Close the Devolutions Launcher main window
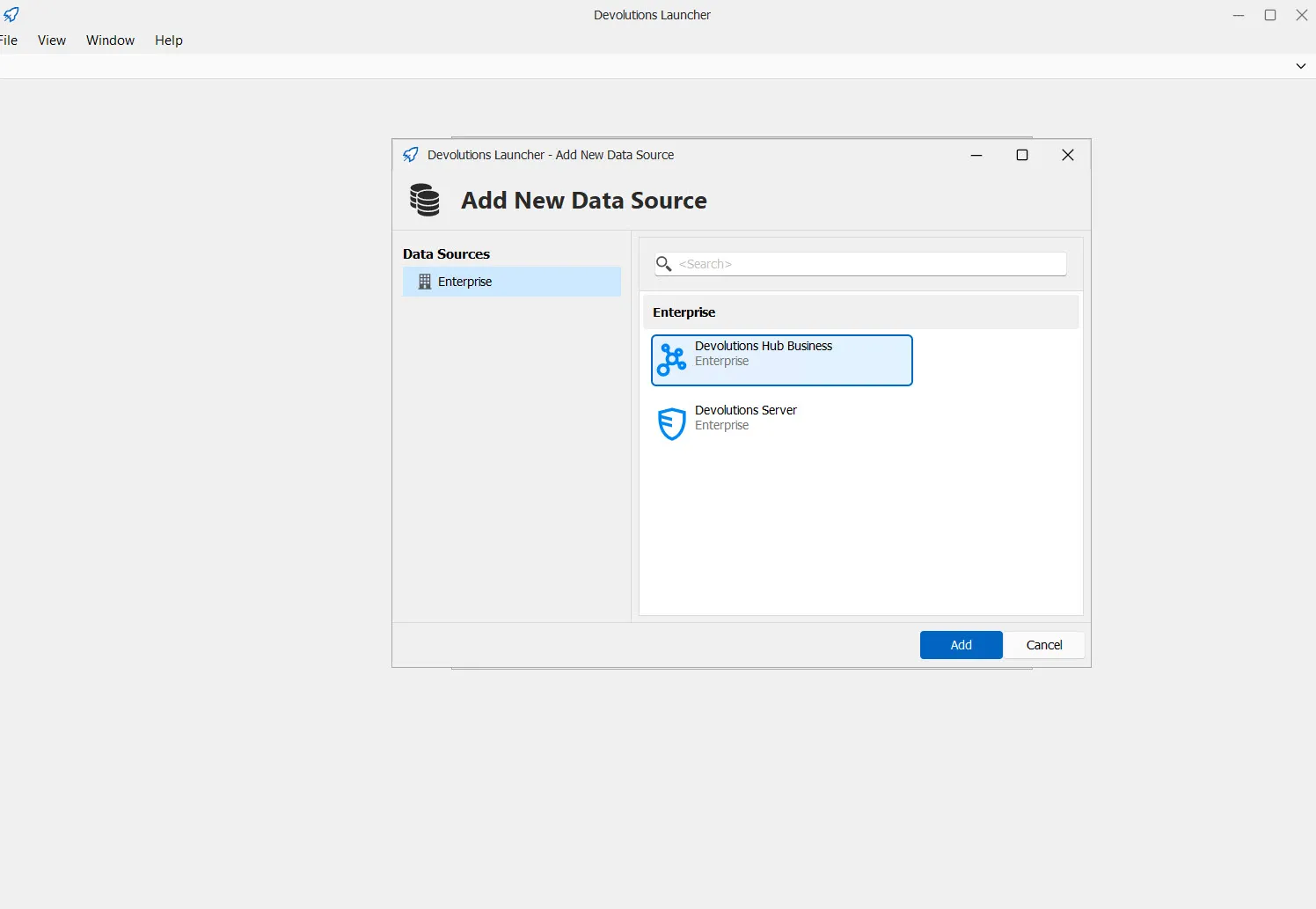Viewport: 1316px width, 909px height. [x=1302, y=15]
